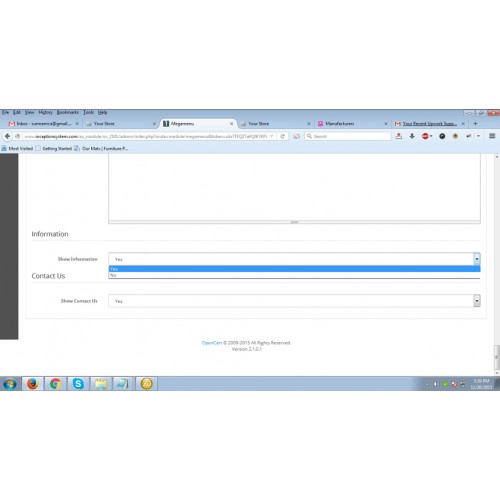Open the Firefox hamburger menu
Screen dimensions: 500x500
tap(492, 136)
